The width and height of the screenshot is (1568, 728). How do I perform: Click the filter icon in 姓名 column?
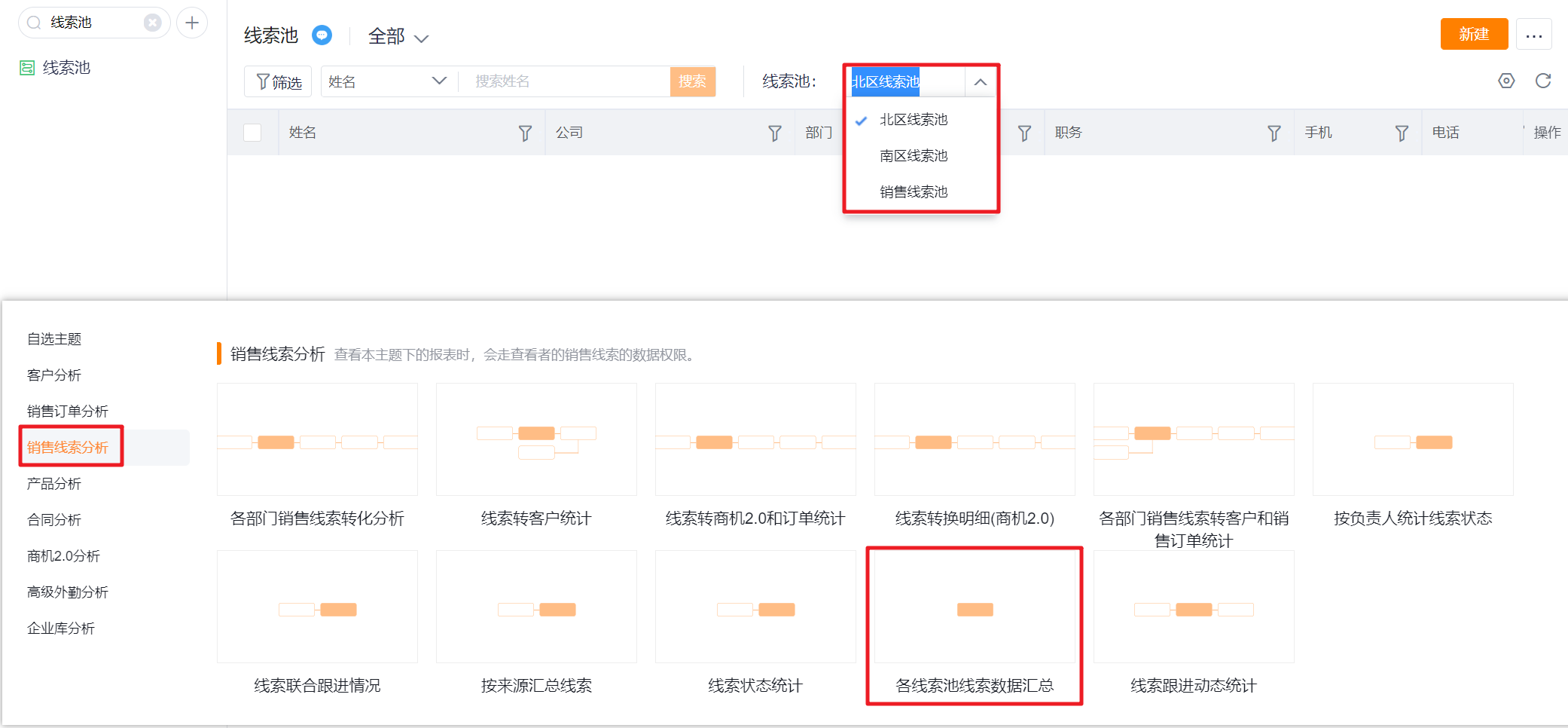click(x=525, y=133)
